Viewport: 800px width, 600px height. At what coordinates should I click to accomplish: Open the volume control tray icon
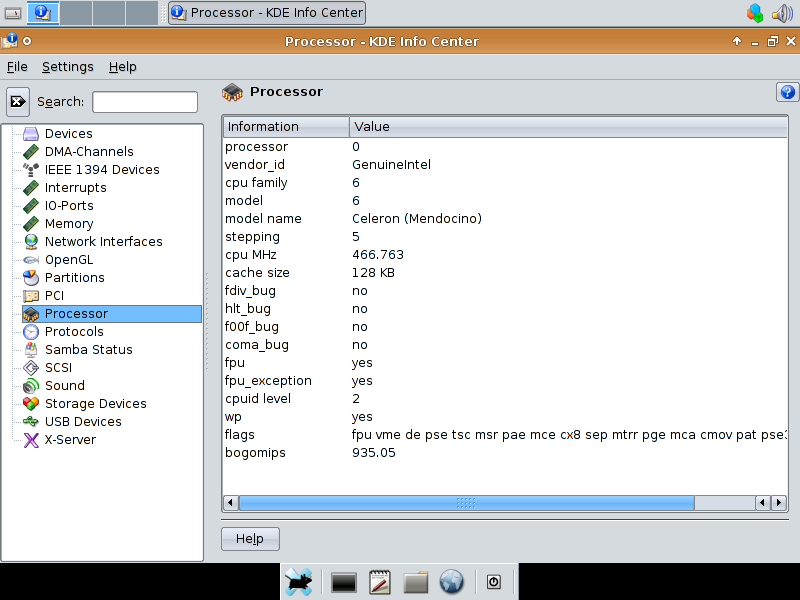(782, 13)
